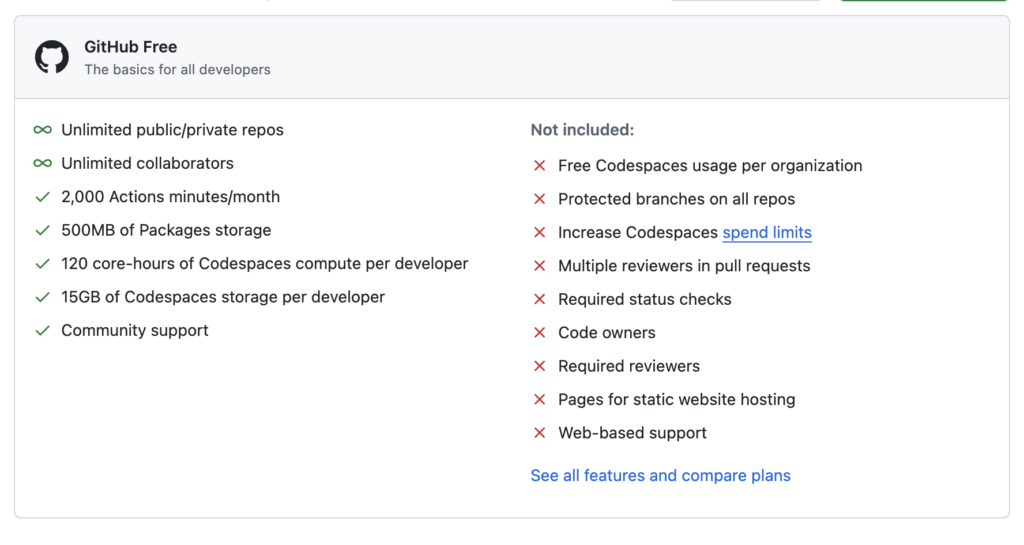Click the GitHub Octocat logo icon
Image resolution: width=1024 pixels, height=545 pixels.
pyautogui.click(x=52, y=57)
